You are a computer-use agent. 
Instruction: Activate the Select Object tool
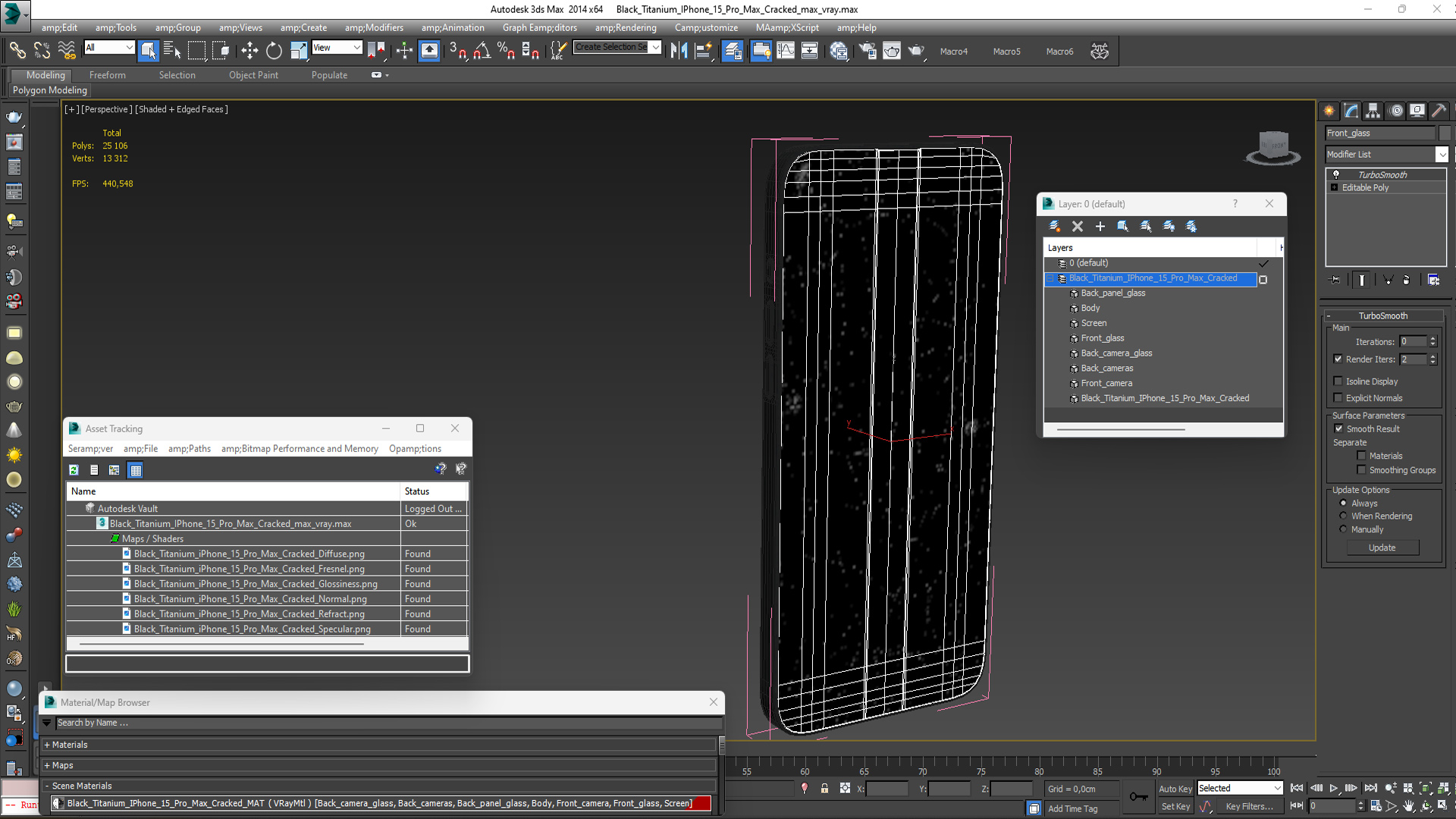tap(148, 51)
